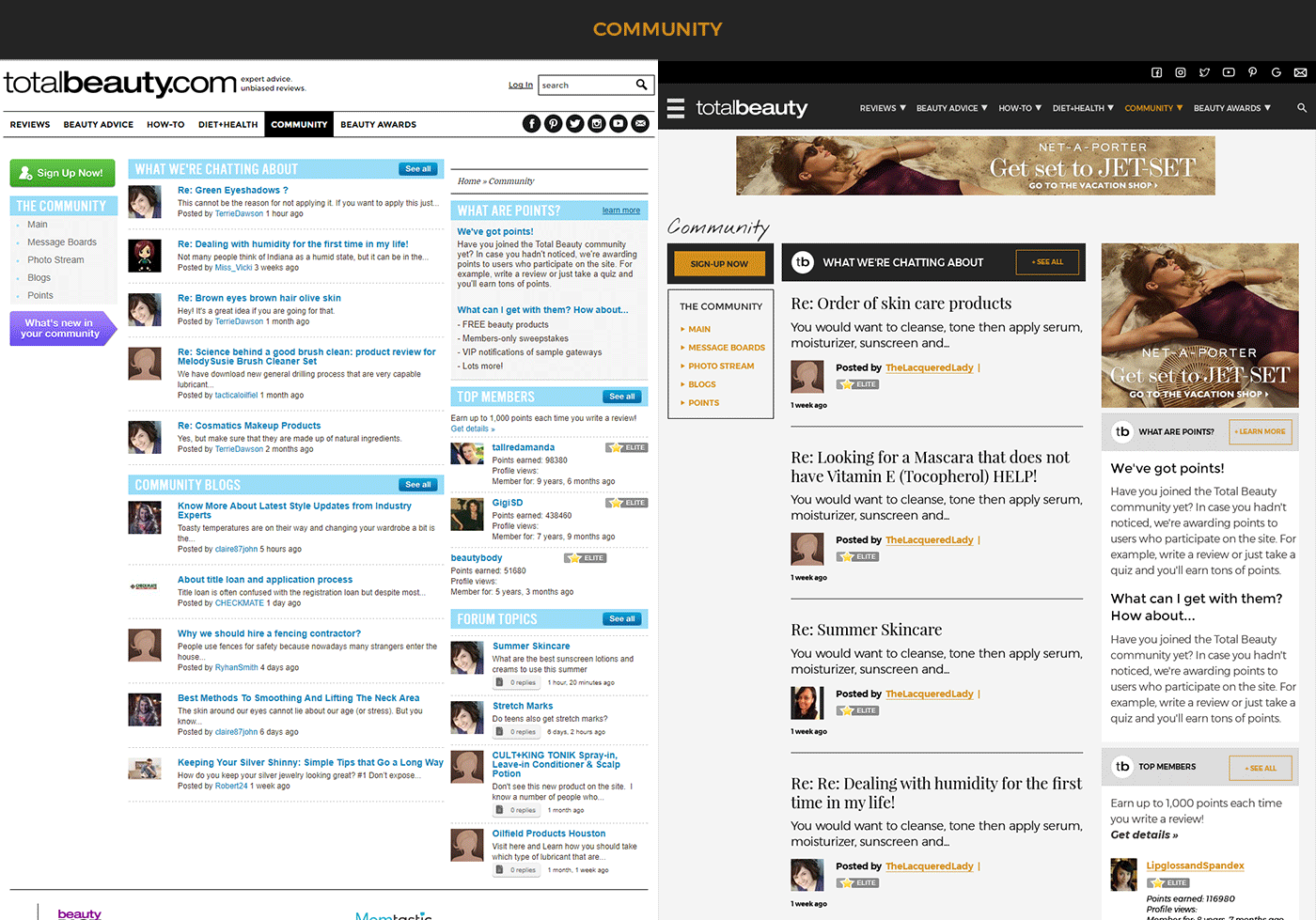Click Log in link

(x=521, y=85)
